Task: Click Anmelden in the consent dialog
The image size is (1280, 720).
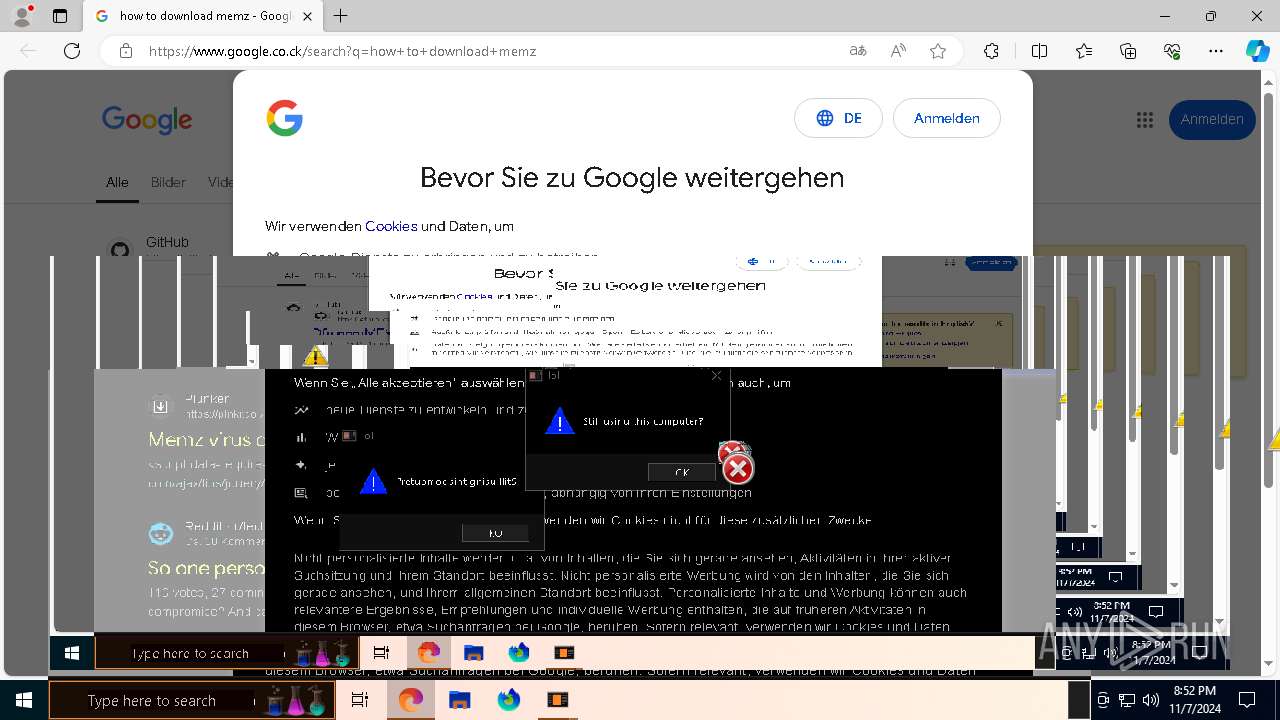Action: coord(946,118)
